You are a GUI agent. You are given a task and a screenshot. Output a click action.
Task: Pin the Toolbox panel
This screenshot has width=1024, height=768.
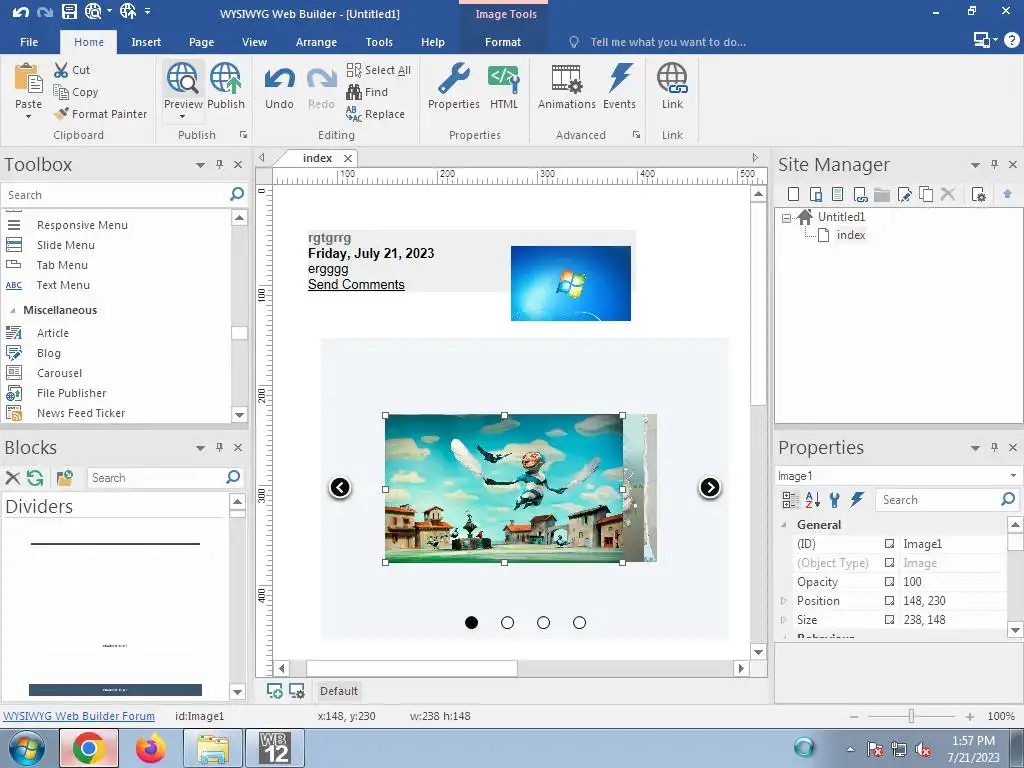coord(219,165)
